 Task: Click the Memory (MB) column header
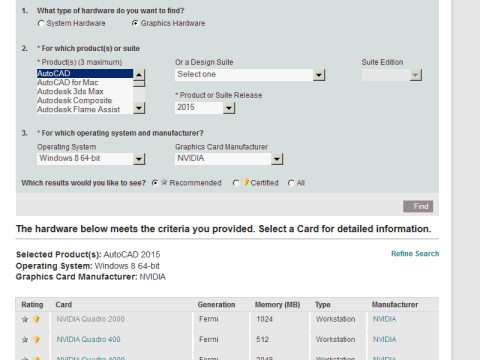[277, 305]
